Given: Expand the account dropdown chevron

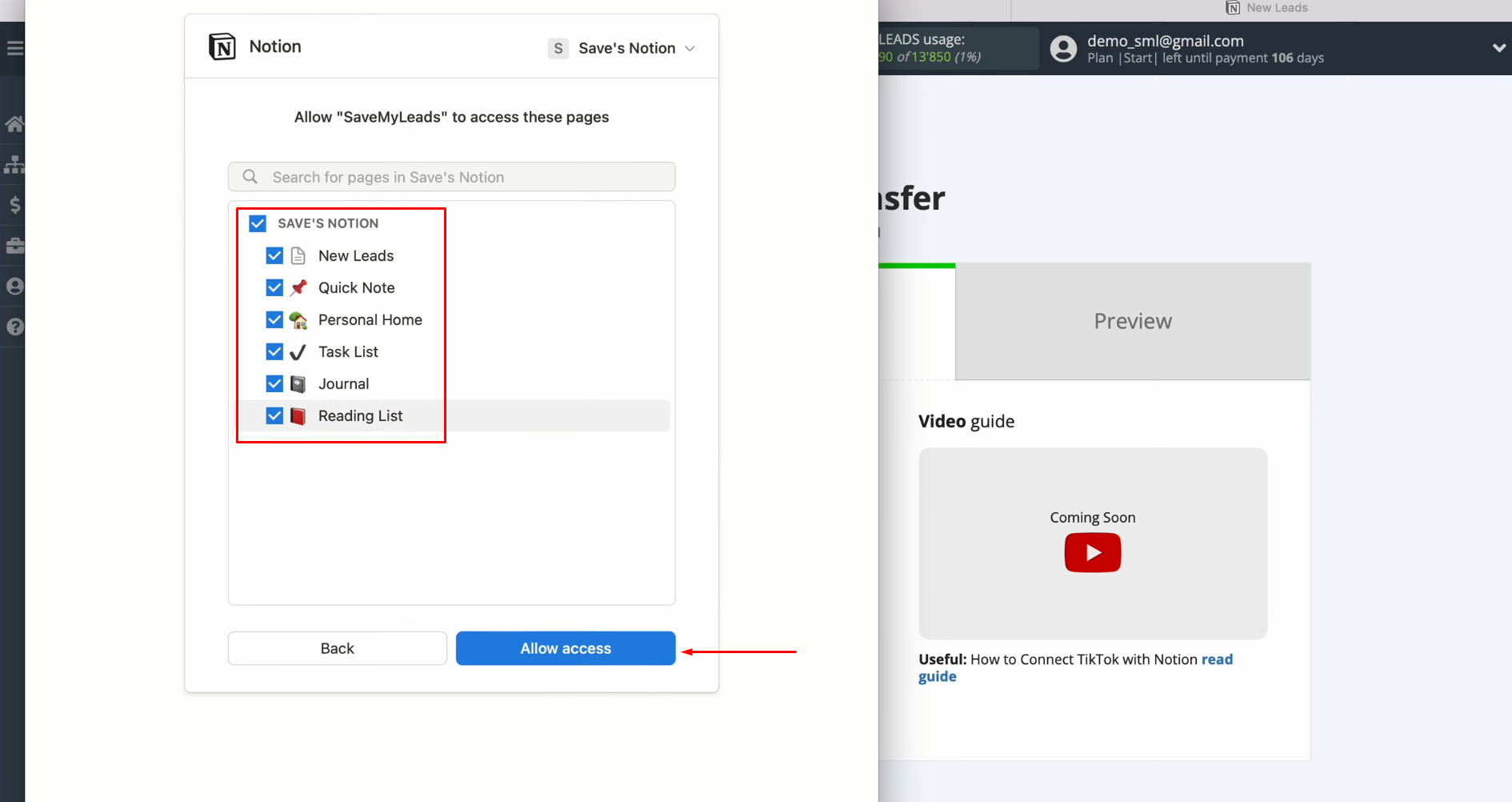Looking at the screenshot, I should click(x=1499, y=48).
